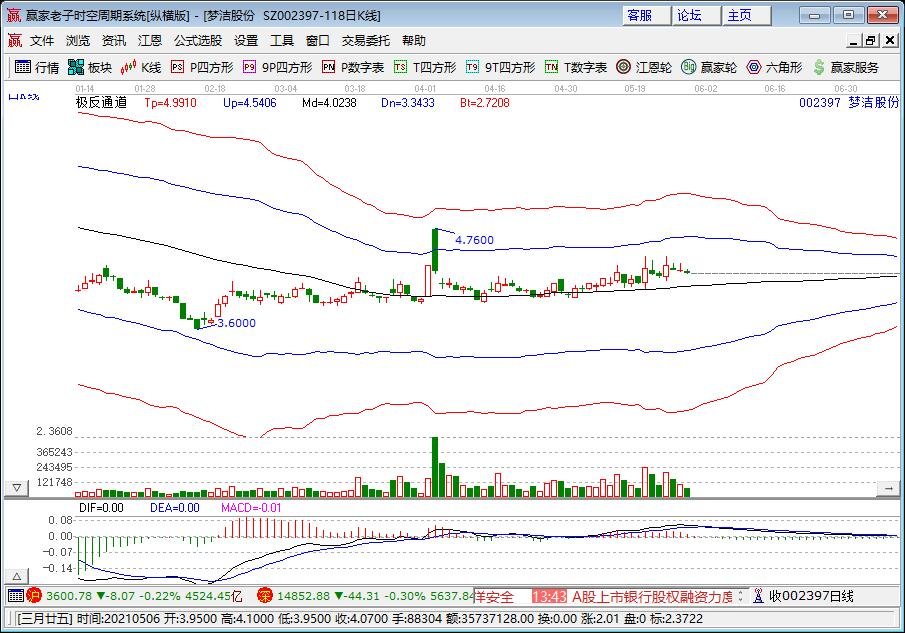Open the 六角形 hexagon tool icon
This screenshot has height=633, width=905.
[753, 67]
